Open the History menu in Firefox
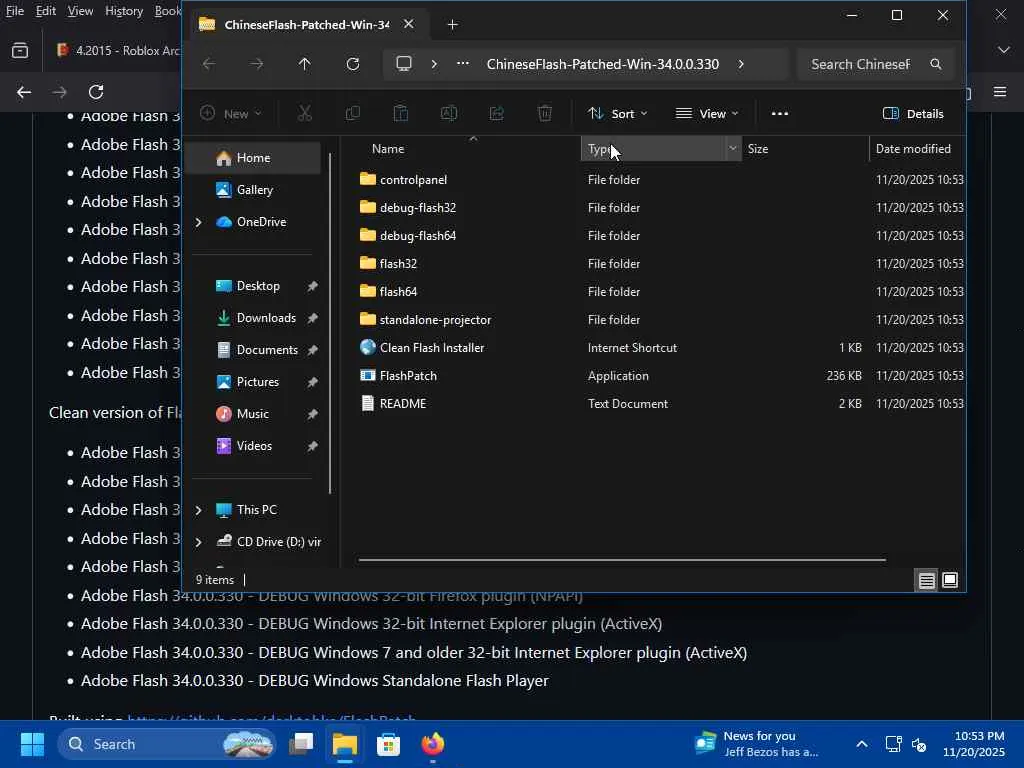Screen dimensions: 1024x768 click(123, 11)
